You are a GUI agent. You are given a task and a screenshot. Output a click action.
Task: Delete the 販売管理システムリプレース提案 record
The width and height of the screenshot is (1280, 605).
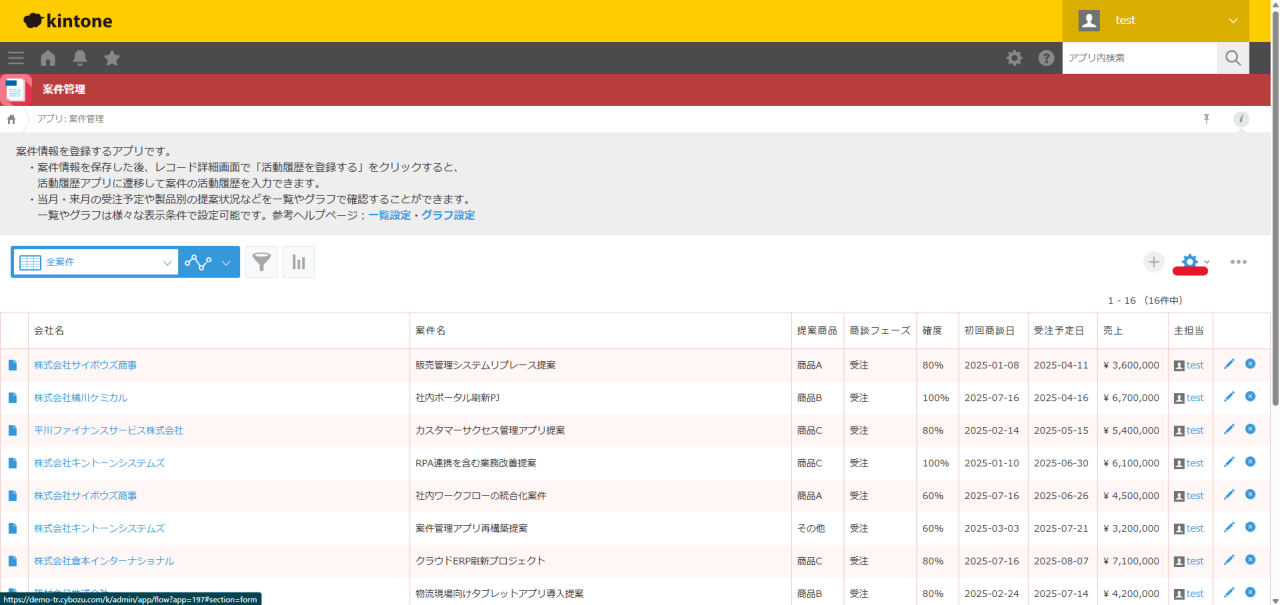pos(1250,364)
